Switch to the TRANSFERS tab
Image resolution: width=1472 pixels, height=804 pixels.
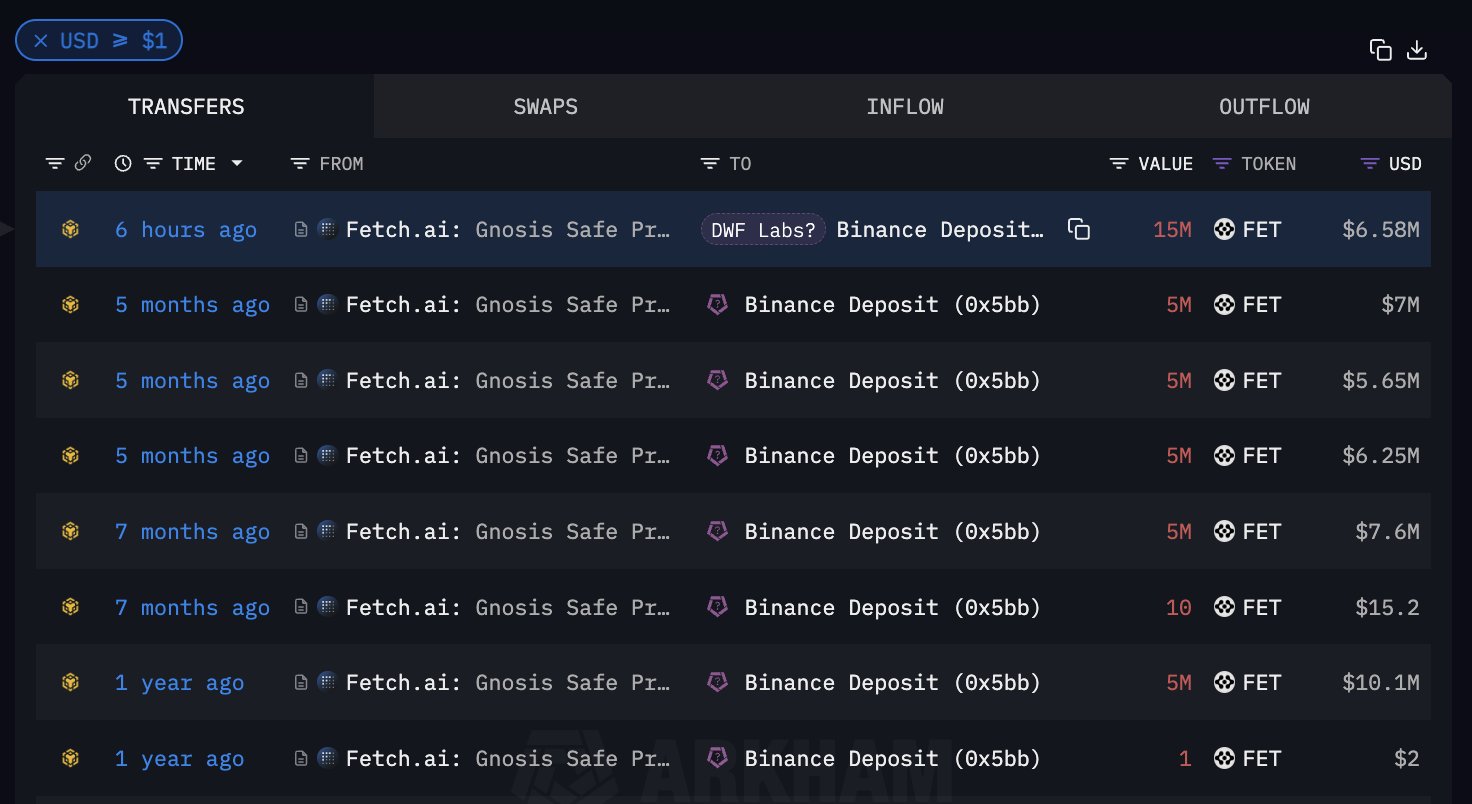click(x=186, y=106)
